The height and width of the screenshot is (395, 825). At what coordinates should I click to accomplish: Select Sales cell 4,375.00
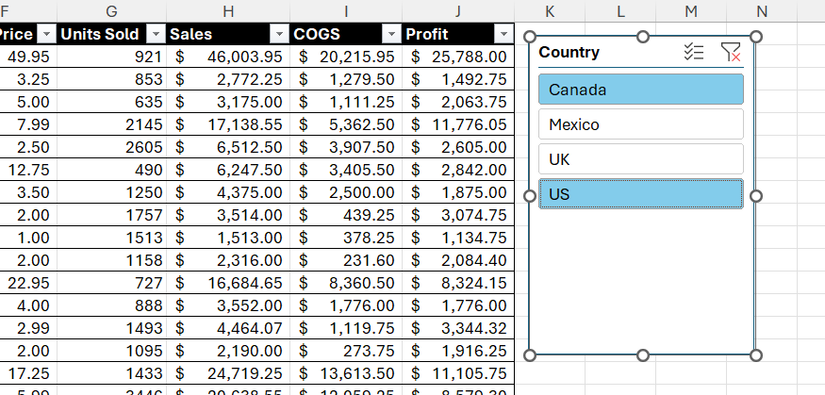coord(228,193)
